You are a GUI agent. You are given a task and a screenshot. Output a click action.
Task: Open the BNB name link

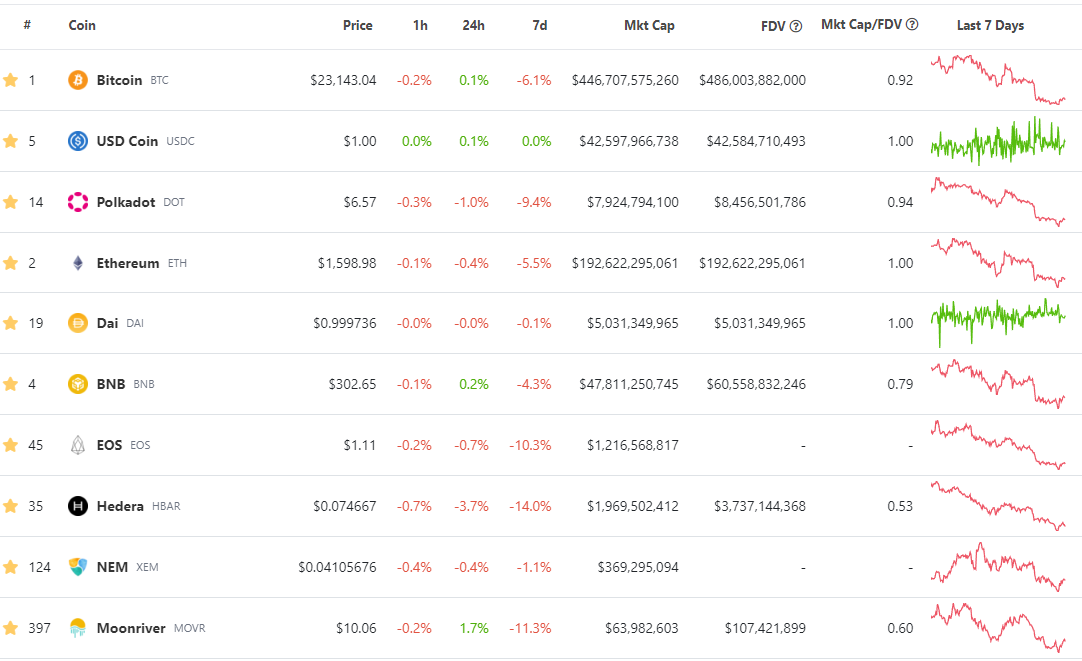(x=110, y=384)
